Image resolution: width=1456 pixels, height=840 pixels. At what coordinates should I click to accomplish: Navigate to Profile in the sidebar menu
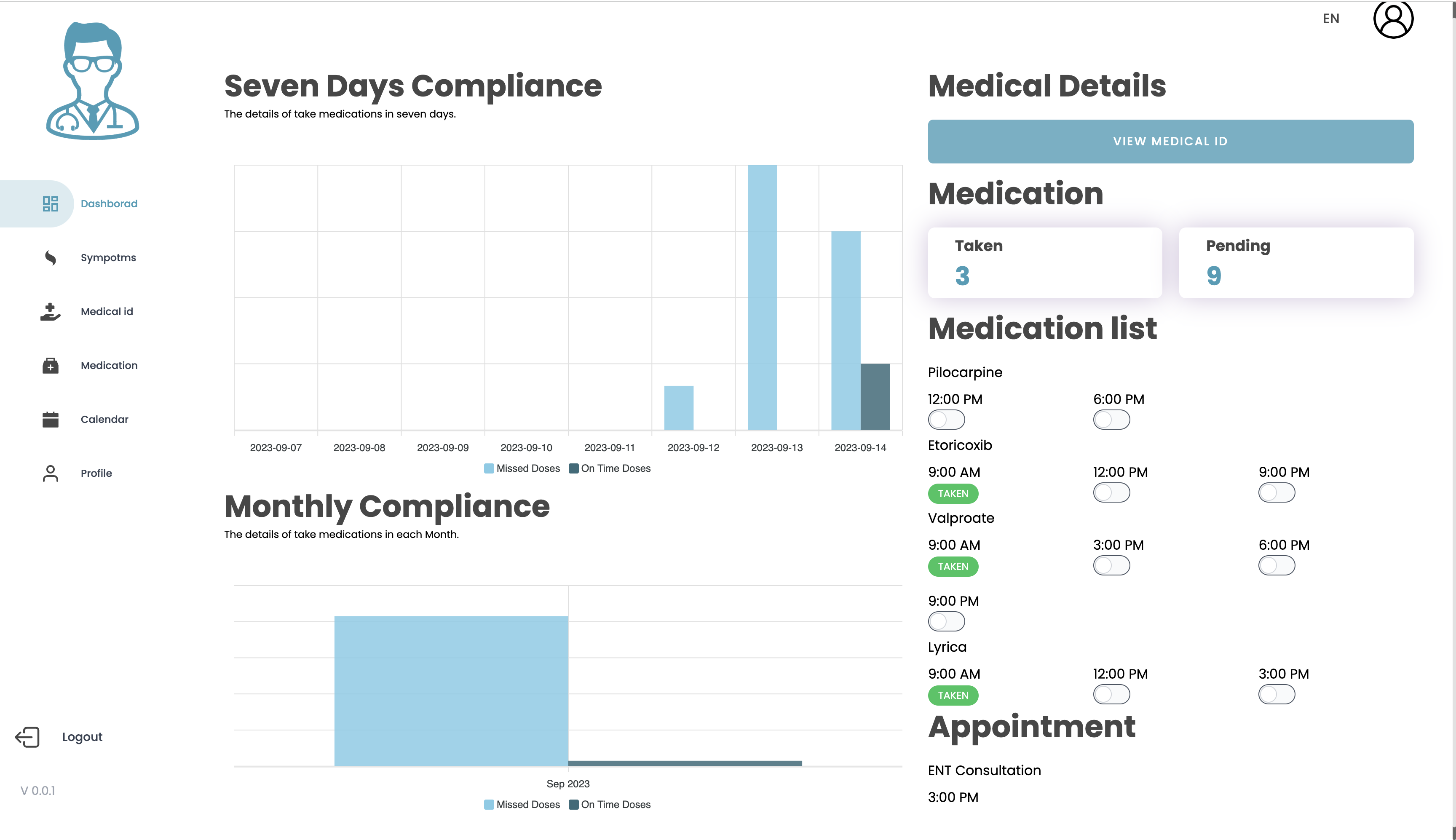point(96,473)
